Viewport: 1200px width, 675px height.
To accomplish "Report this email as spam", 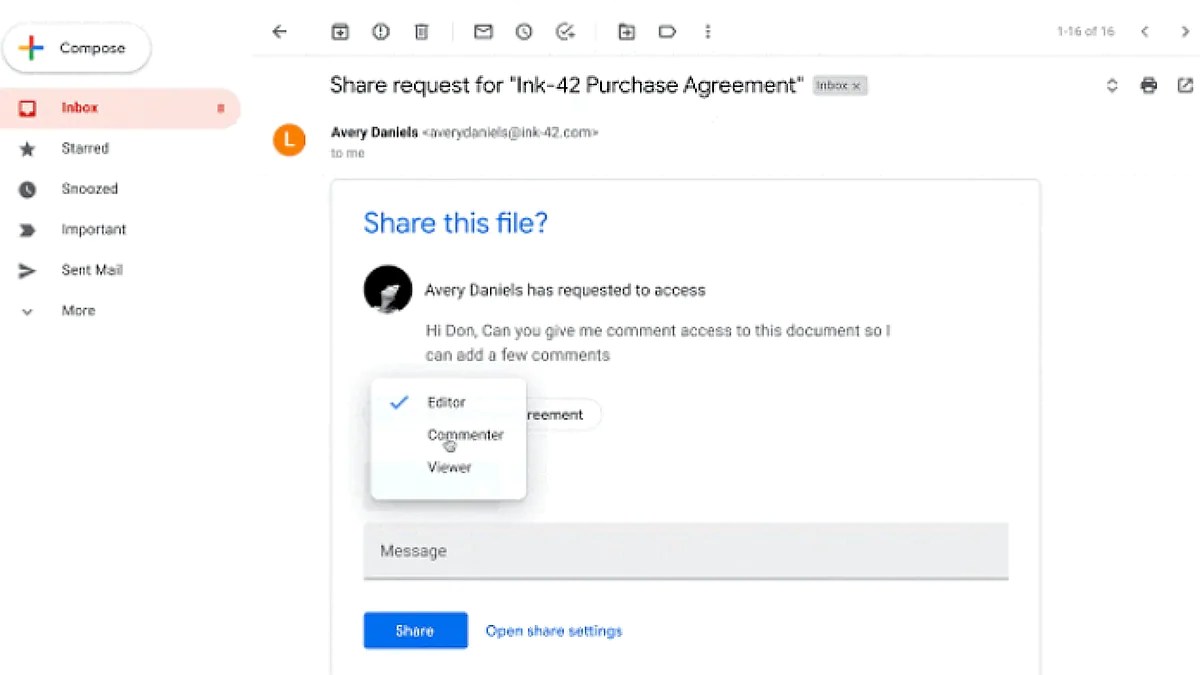I will [381, 31].
